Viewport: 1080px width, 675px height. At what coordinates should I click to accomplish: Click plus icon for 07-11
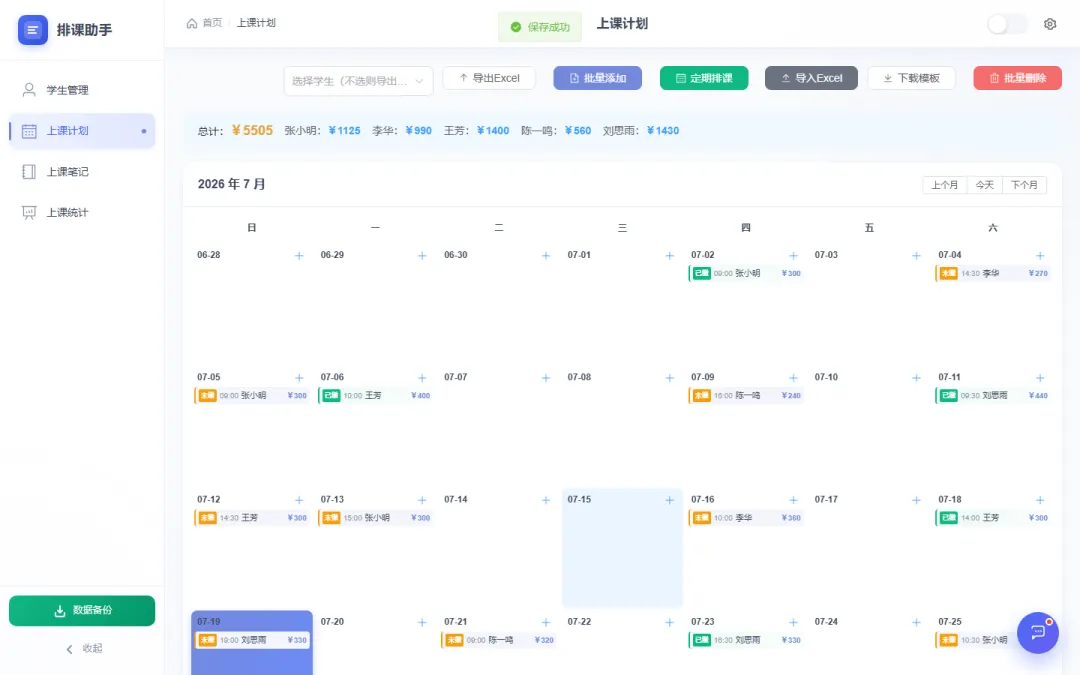click(1040, 378)
